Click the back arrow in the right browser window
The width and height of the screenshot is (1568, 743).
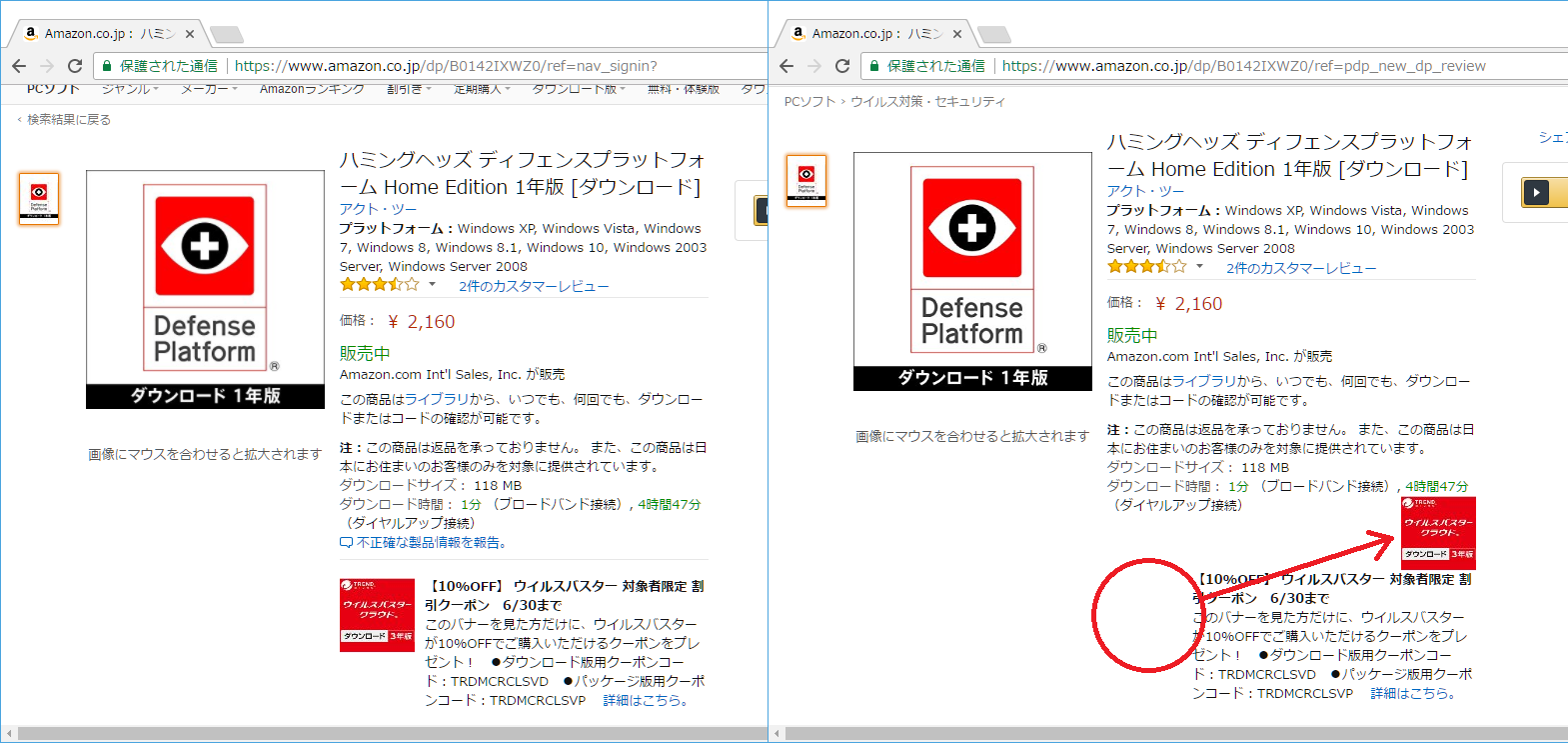pos(786,66)
